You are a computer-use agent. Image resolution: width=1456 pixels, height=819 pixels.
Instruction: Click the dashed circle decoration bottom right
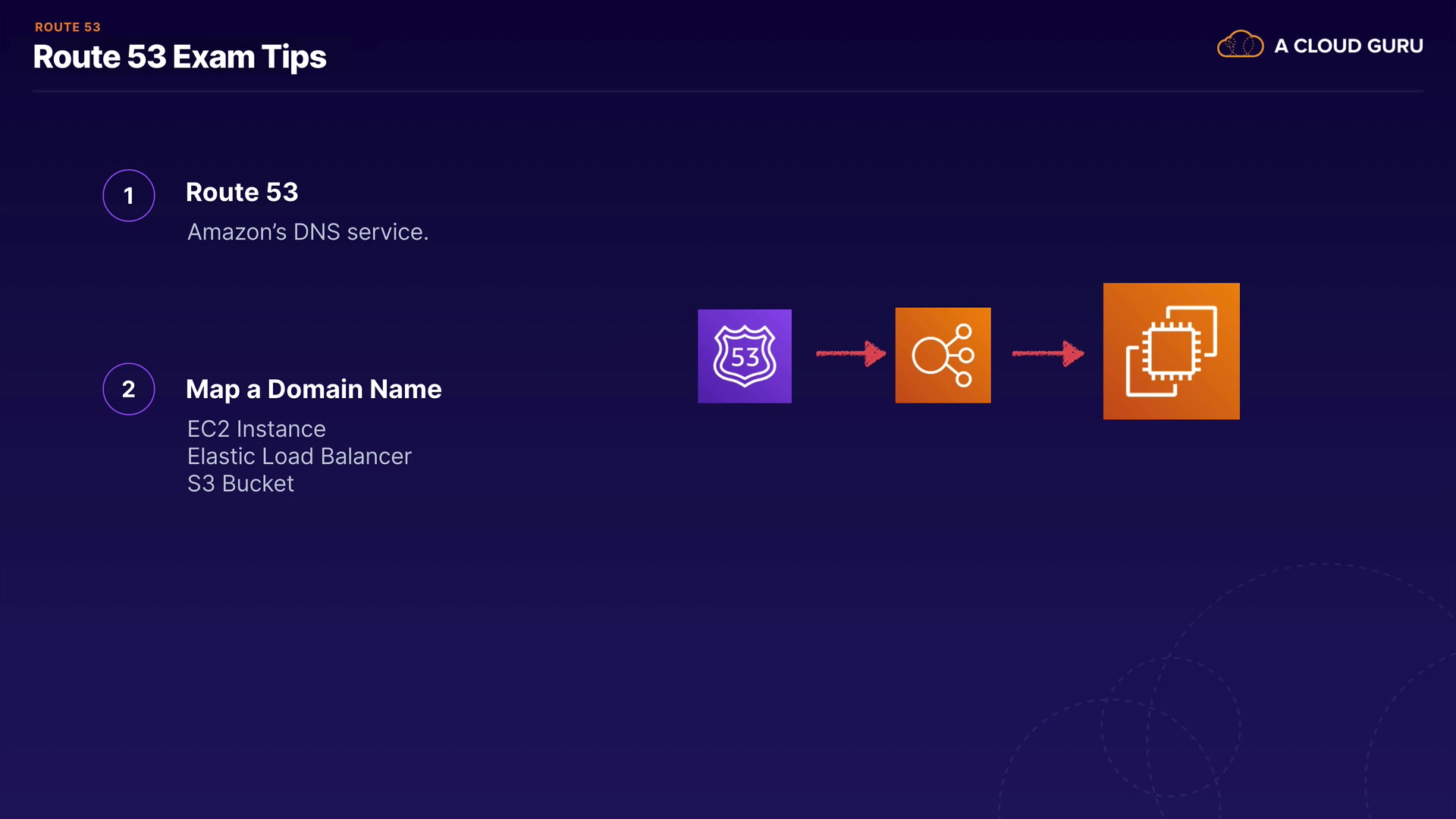[x=1171, y=726]
